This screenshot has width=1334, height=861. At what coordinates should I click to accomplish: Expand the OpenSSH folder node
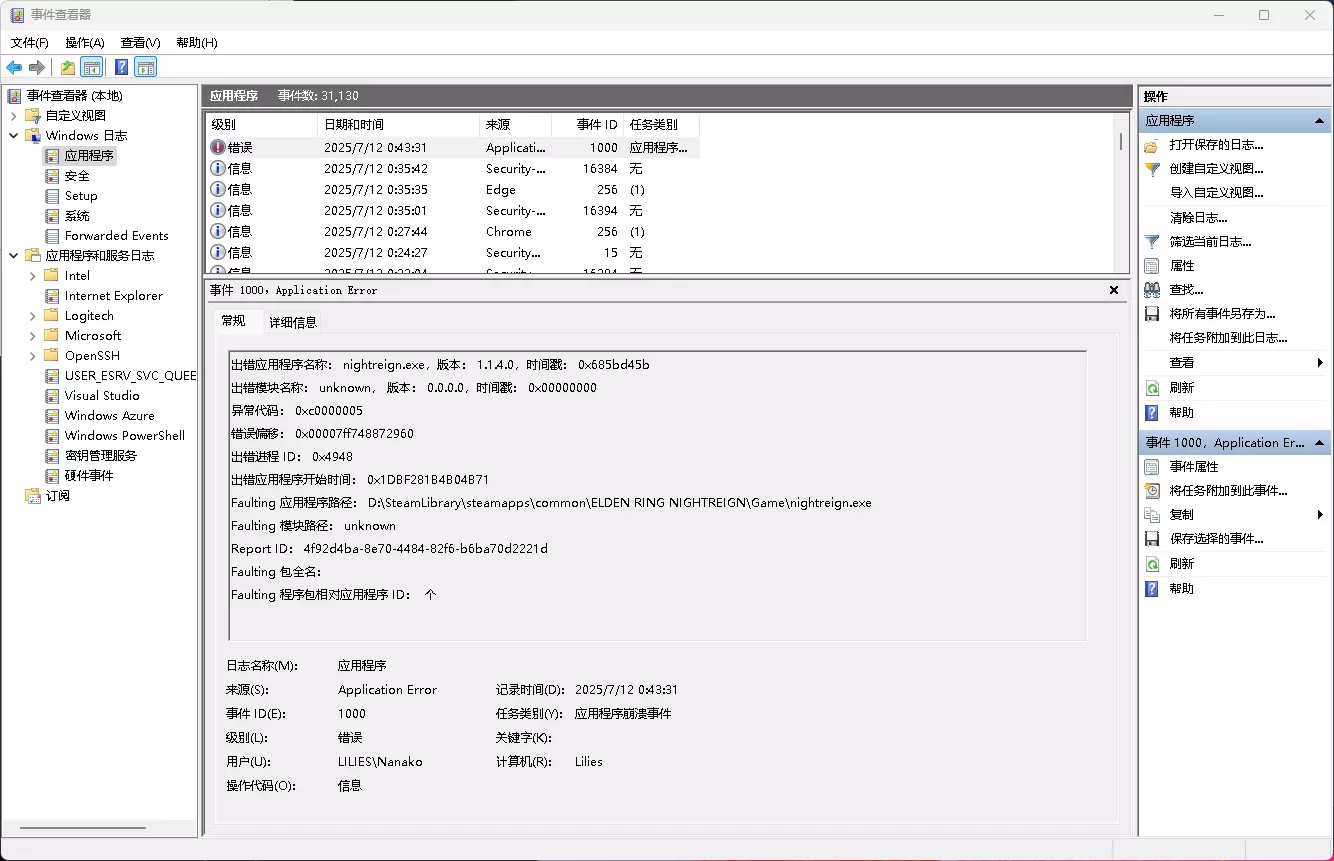pyautogui.click(x=33, y=356)
